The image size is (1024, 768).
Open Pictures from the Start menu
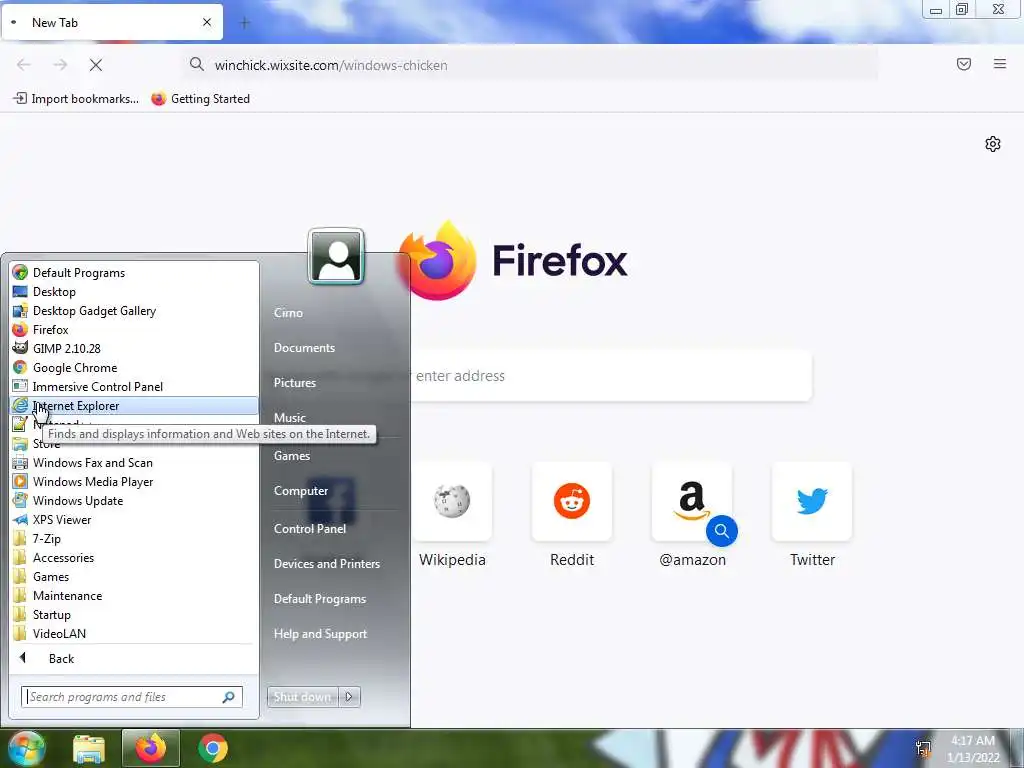point(295,383)
